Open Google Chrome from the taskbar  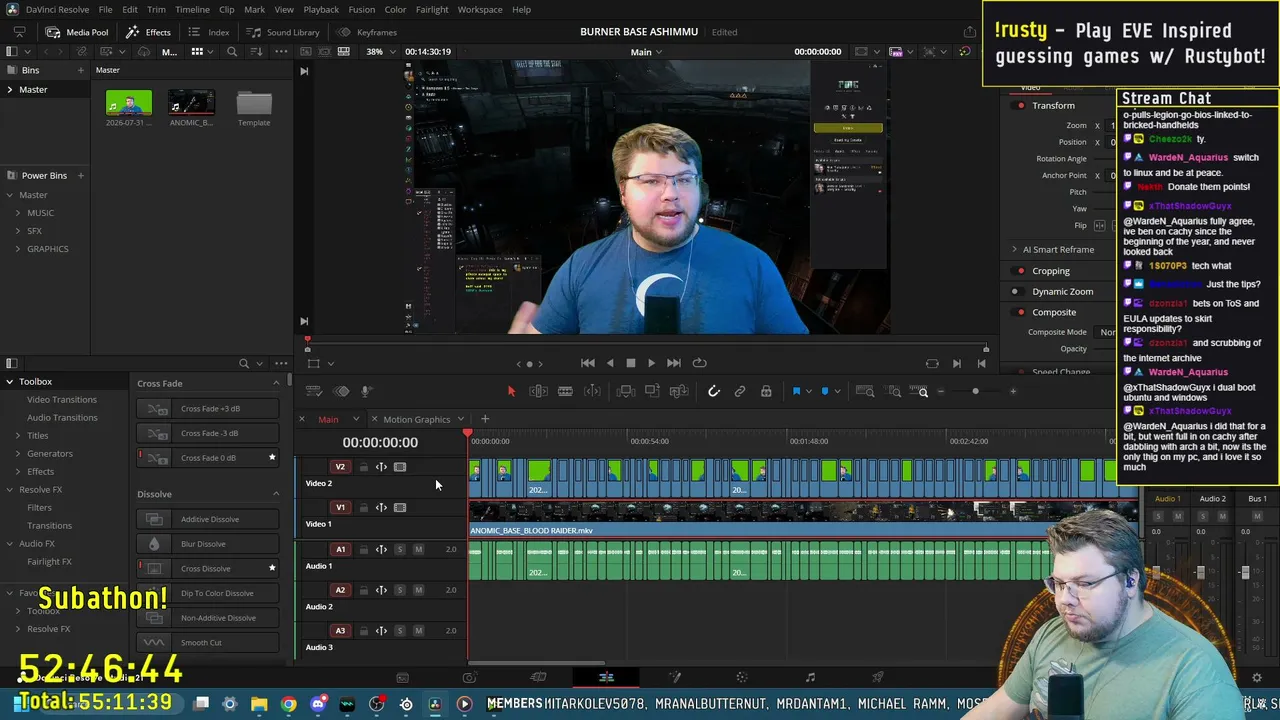[x=288, y=704]
